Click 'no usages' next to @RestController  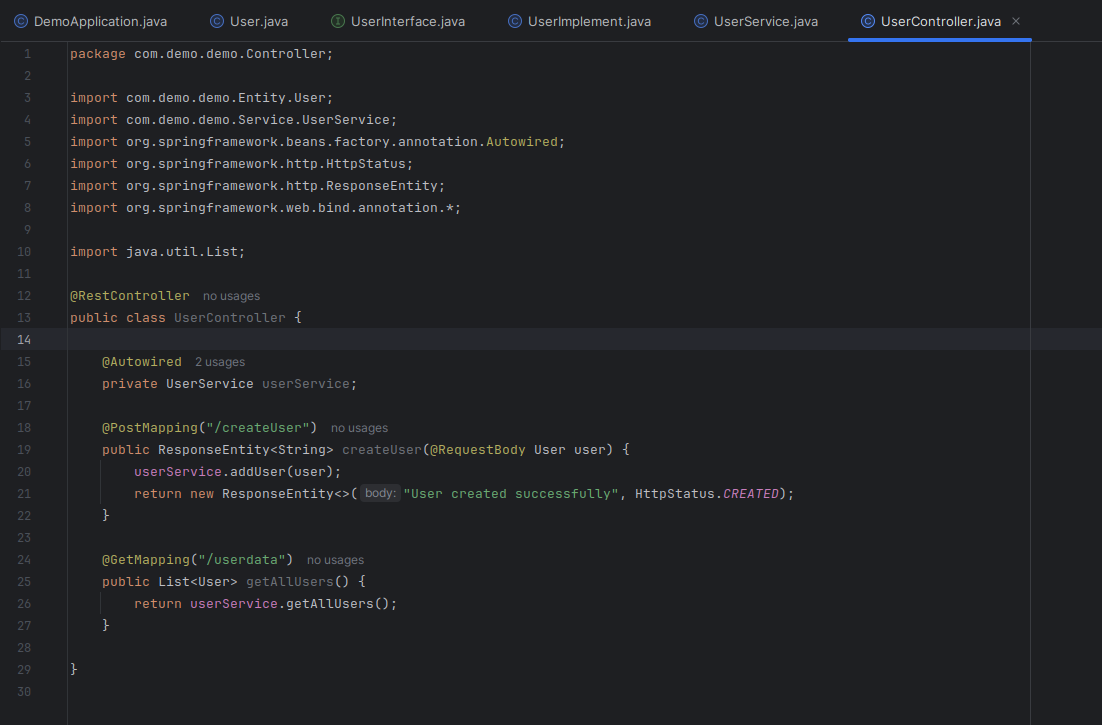click(x=231, y=295)
